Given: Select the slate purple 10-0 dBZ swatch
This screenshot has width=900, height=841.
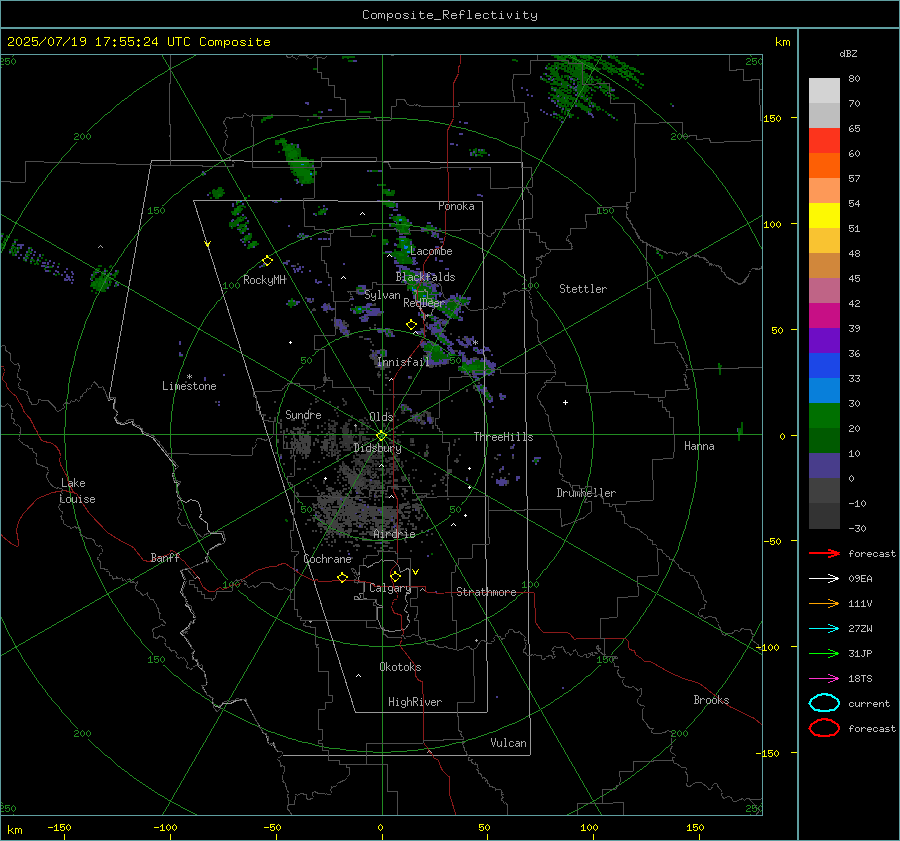Looking at the screenshot, I should click(824, 466).
